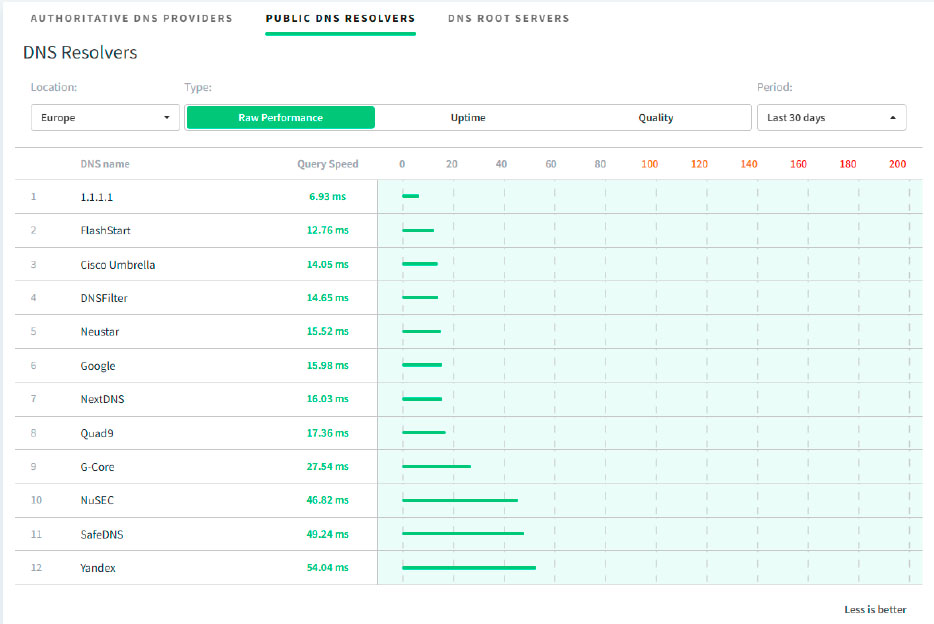The height and width of the screenshot is (624, 934).
Task: Select the FlashStart resolver name
Action: (x=105, y=230)
